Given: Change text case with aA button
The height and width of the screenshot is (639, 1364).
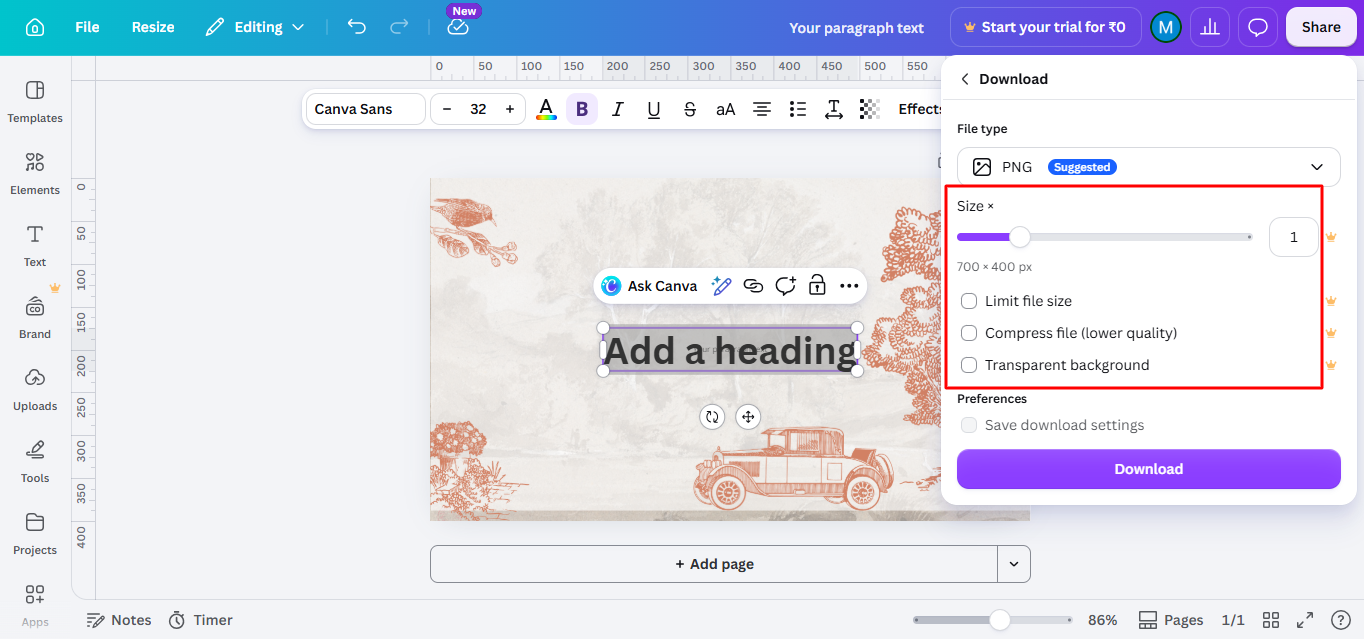Looking at the screenshot, I should pyautogui.click(x=726, y=109).
